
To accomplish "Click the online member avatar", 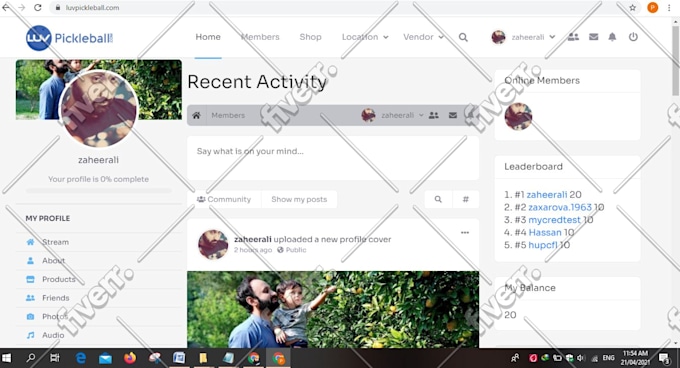I will [518, 117].
